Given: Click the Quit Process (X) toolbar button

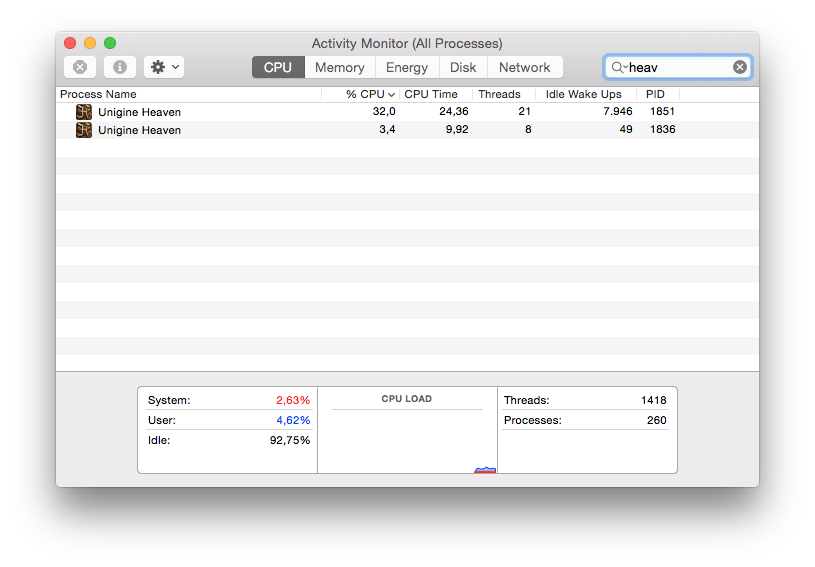Looking at the screenshot, I should (x=80, y=67).
